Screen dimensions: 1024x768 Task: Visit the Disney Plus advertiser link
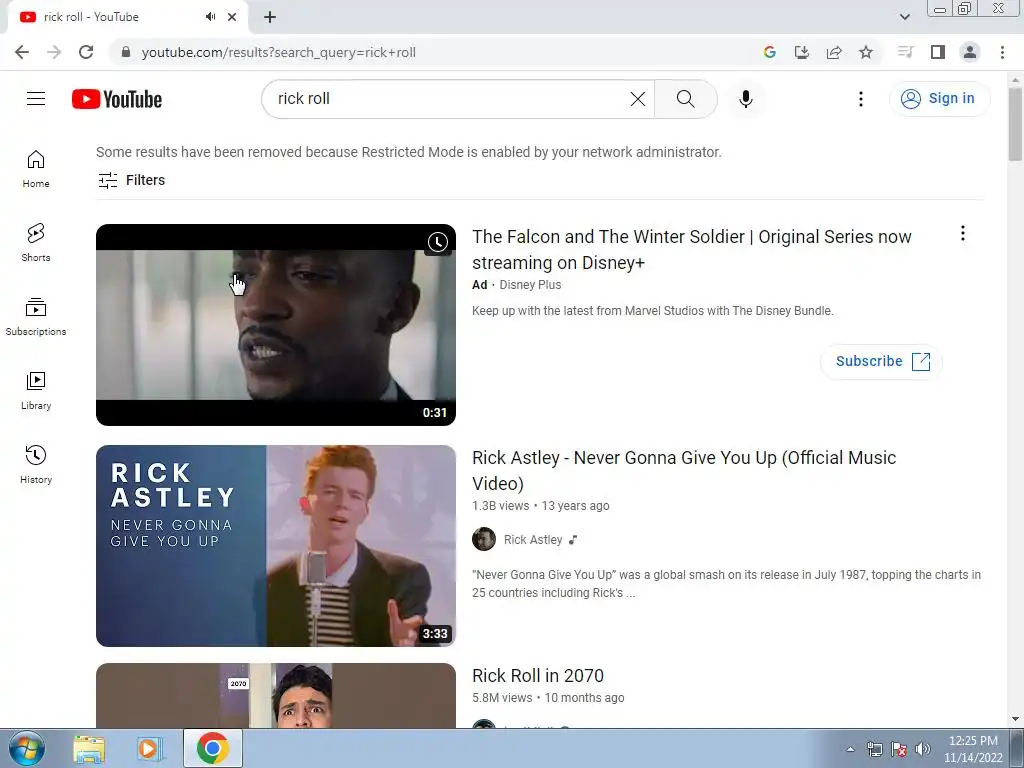[x=530, y=285]
